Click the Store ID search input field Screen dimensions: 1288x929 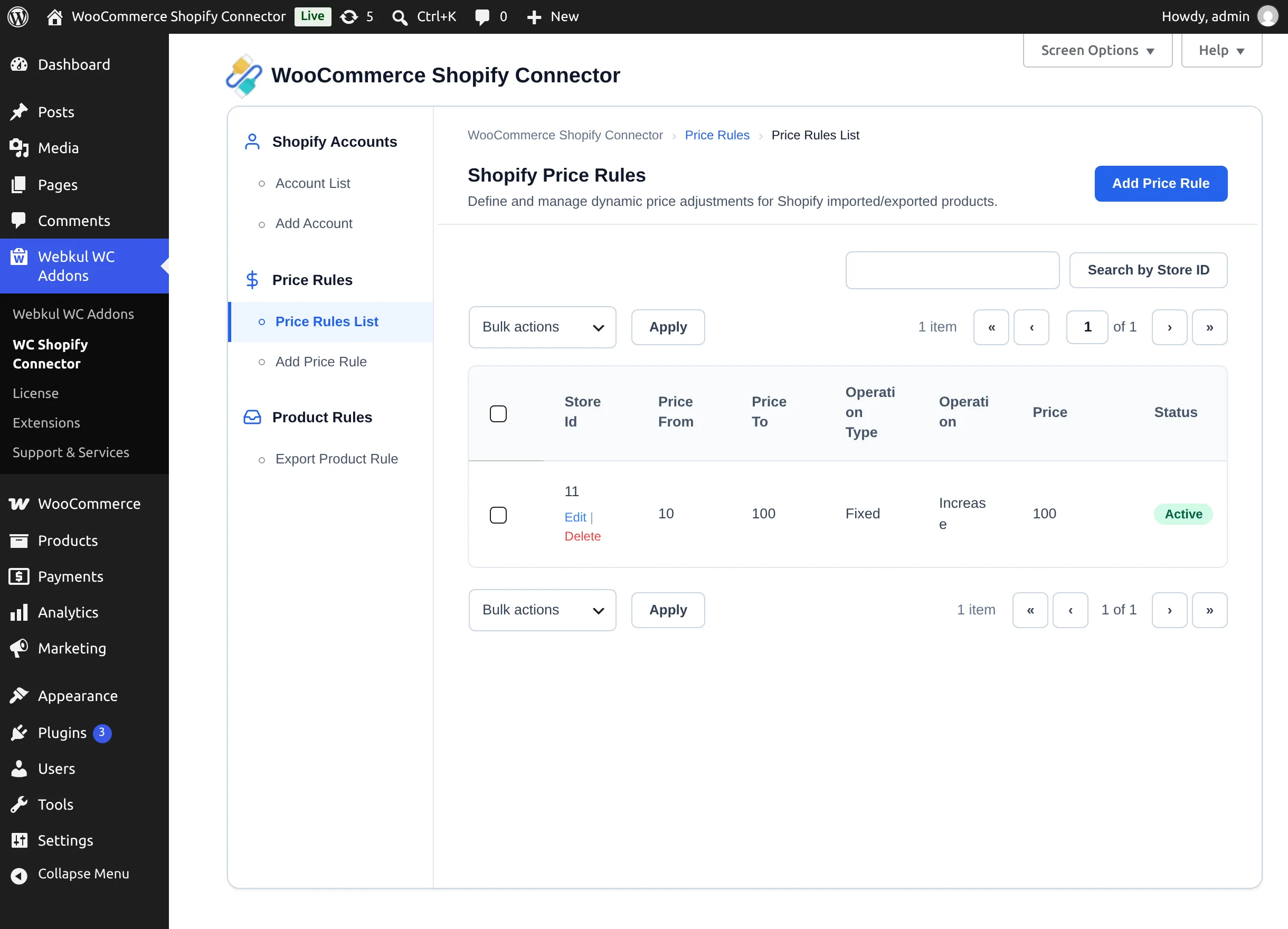coord(952,270)
